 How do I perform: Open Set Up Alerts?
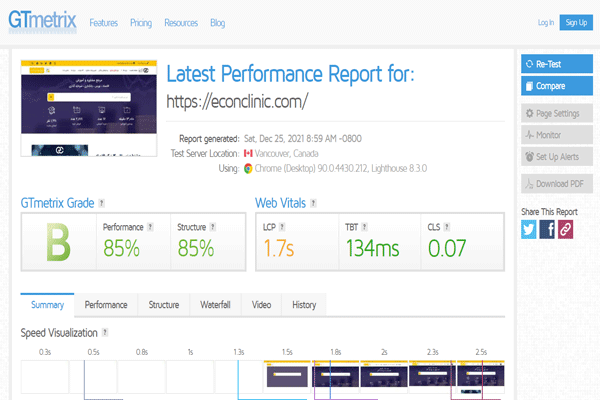pyautogui.click(x=558, y=157)
